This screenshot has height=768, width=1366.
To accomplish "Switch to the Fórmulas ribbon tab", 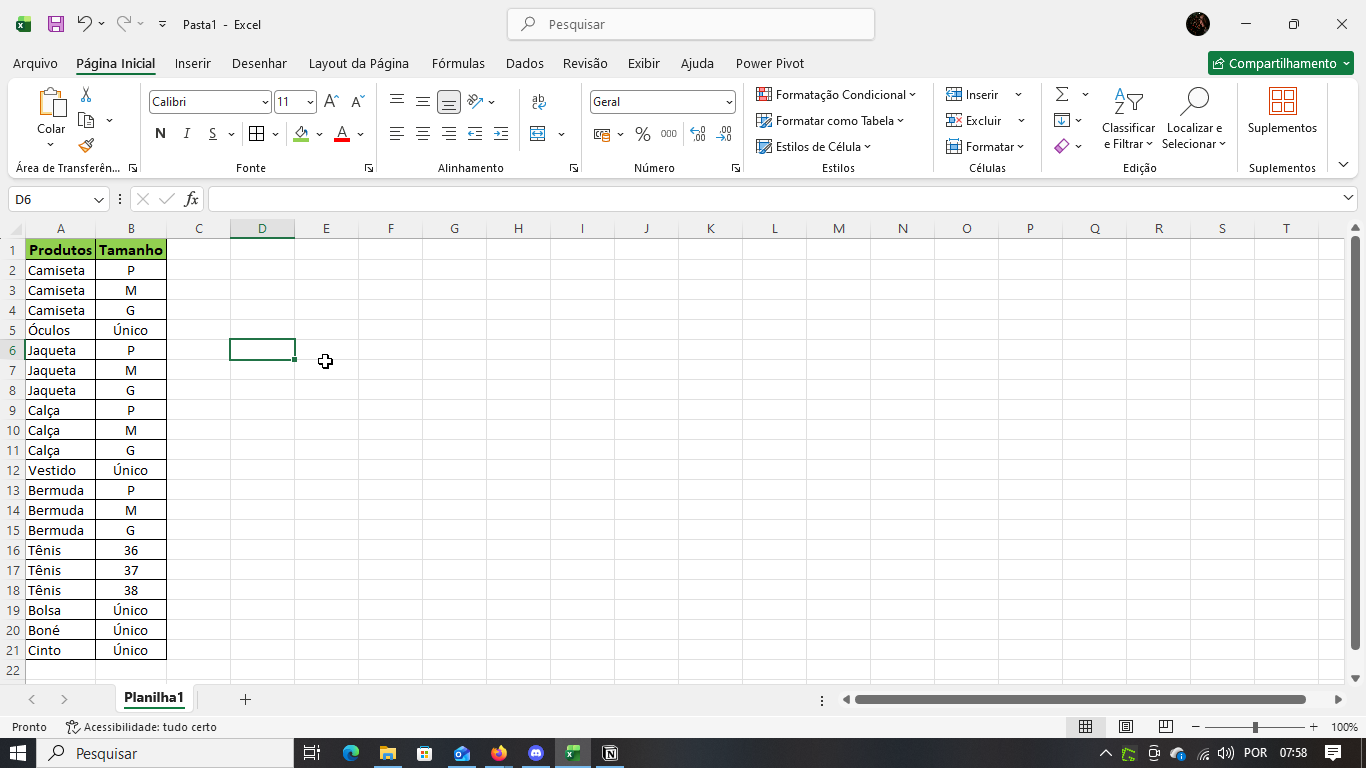I will (x=458, y=63).
